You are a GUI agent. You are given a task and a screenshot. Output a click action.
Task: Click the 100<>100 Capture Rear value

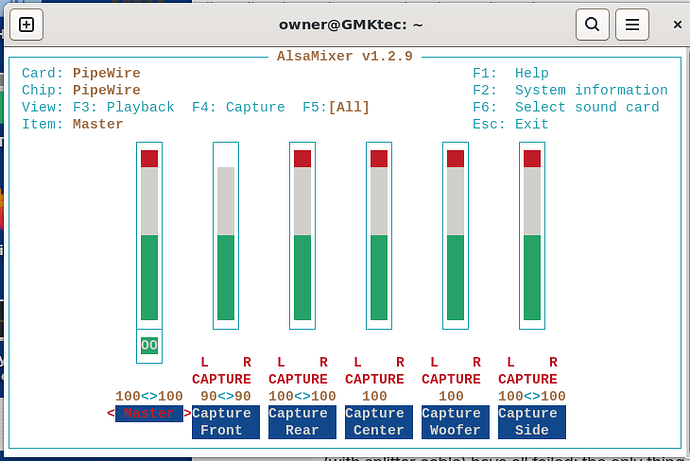pyautogui.click(x=302, y=396)
